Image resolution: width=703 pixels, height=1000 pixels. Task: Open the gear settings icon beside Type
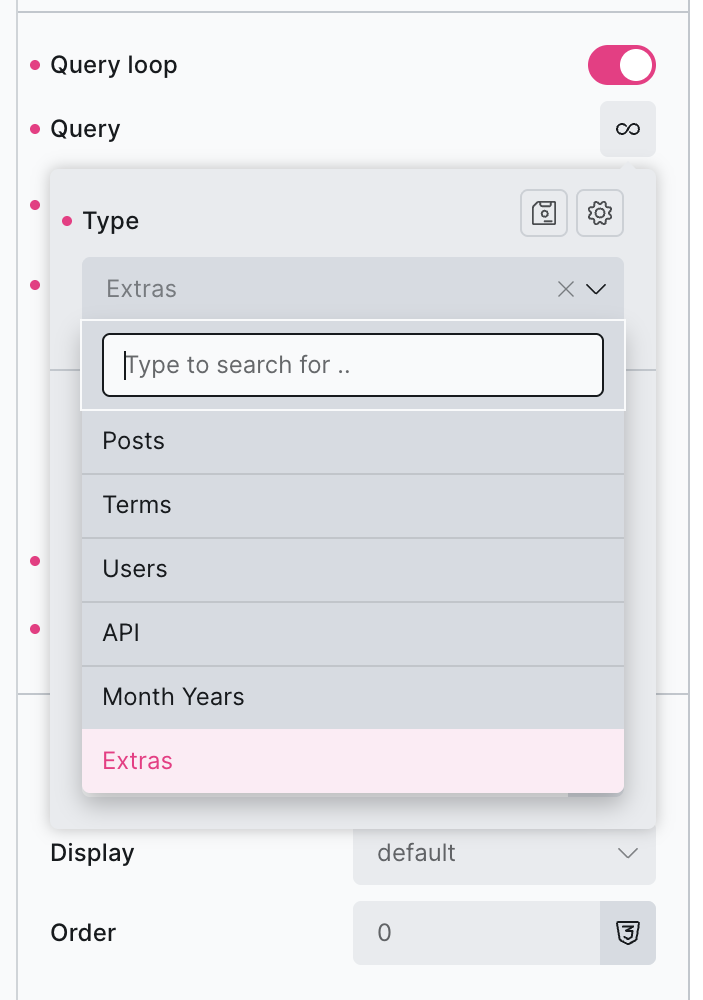pos(600,213)
